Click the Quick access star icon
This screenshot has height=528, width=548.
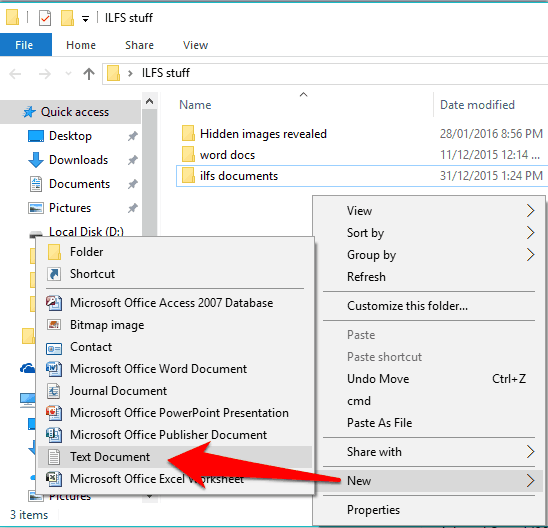pyautogui.click(x=29, y=112)
